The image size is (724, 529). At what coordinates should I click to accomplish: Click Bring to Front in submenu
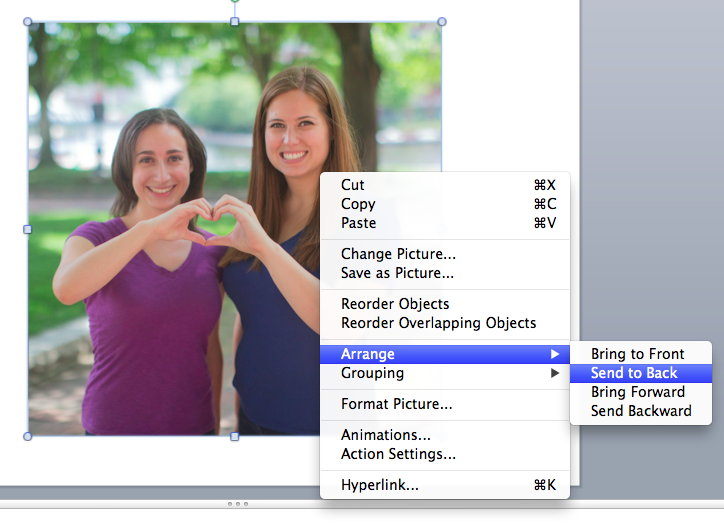(x=637, y=354)
